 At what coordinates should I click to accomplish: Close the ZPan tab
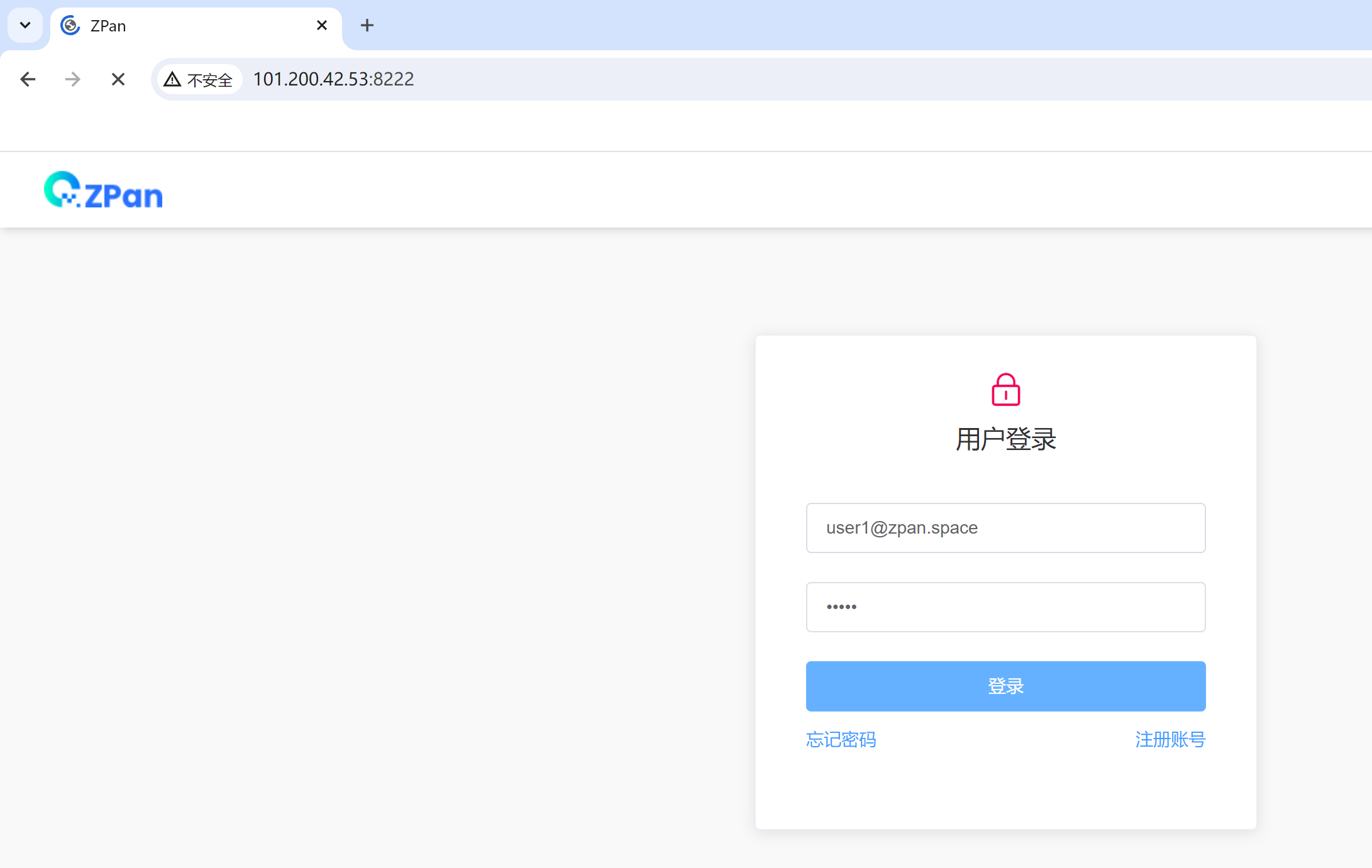[x=321, y=25]
